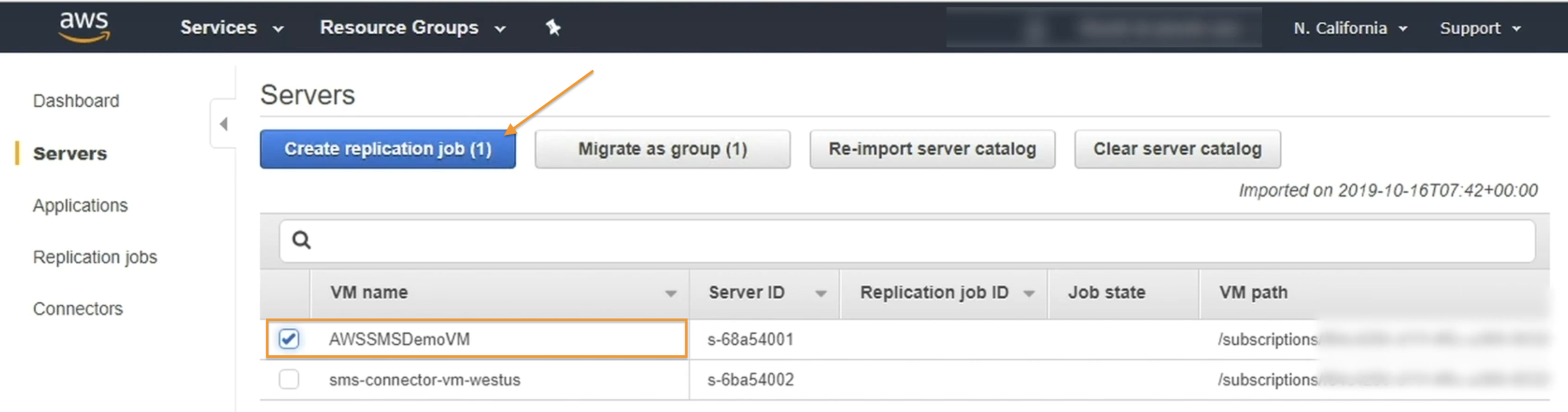Check the sms-connector-vm-westus checkbox
The height and width of the screenshot is (412, 1568).
pos(289,380)
